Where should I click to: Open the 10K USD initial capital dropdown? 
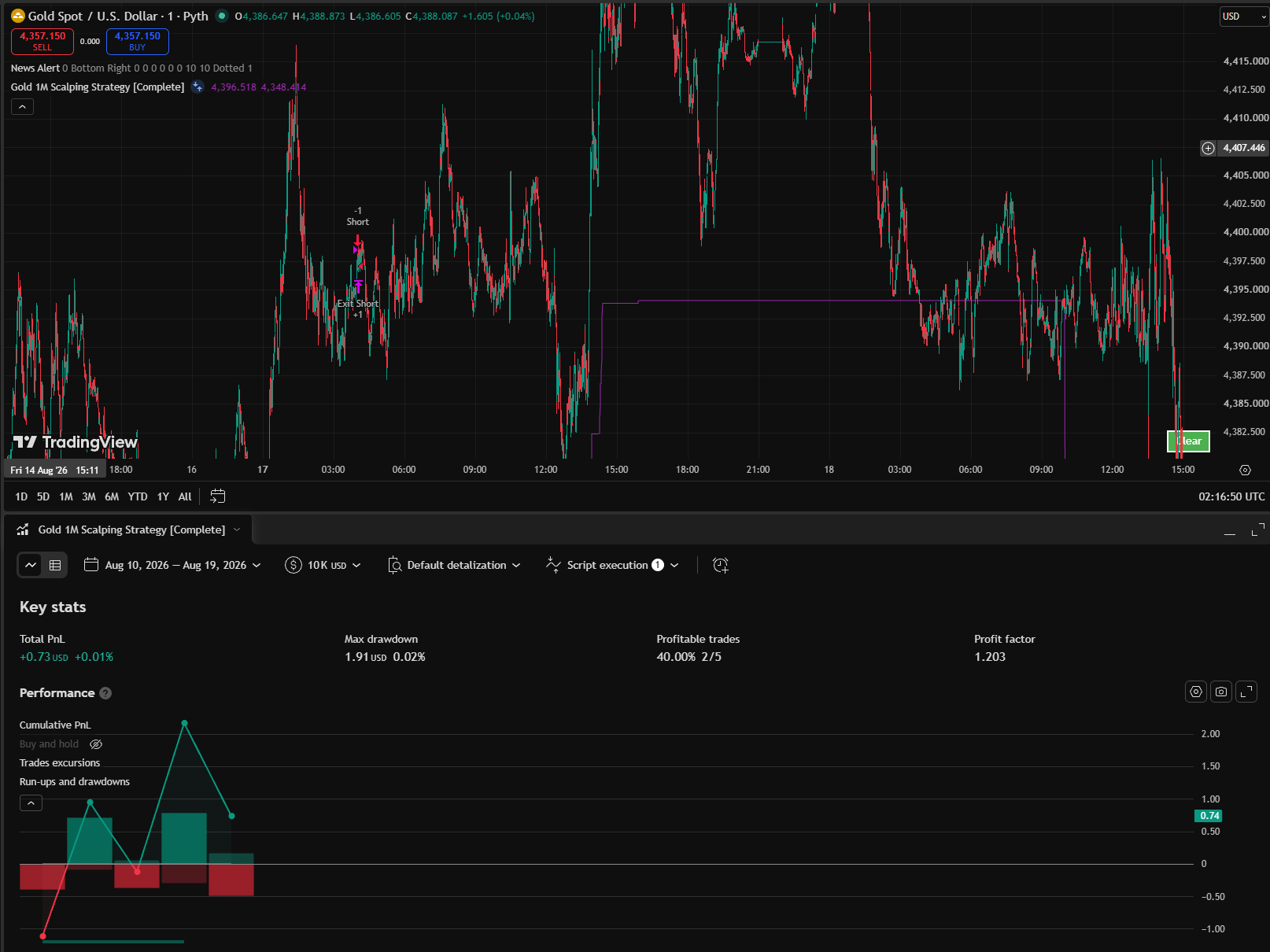(323, 565)
